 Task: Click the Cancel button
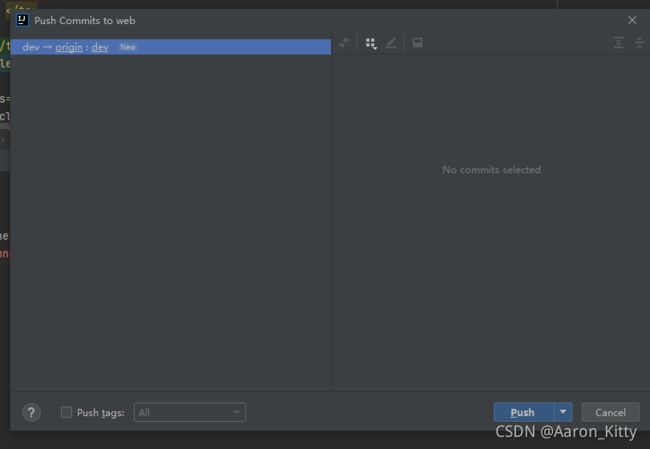point(610,412)
